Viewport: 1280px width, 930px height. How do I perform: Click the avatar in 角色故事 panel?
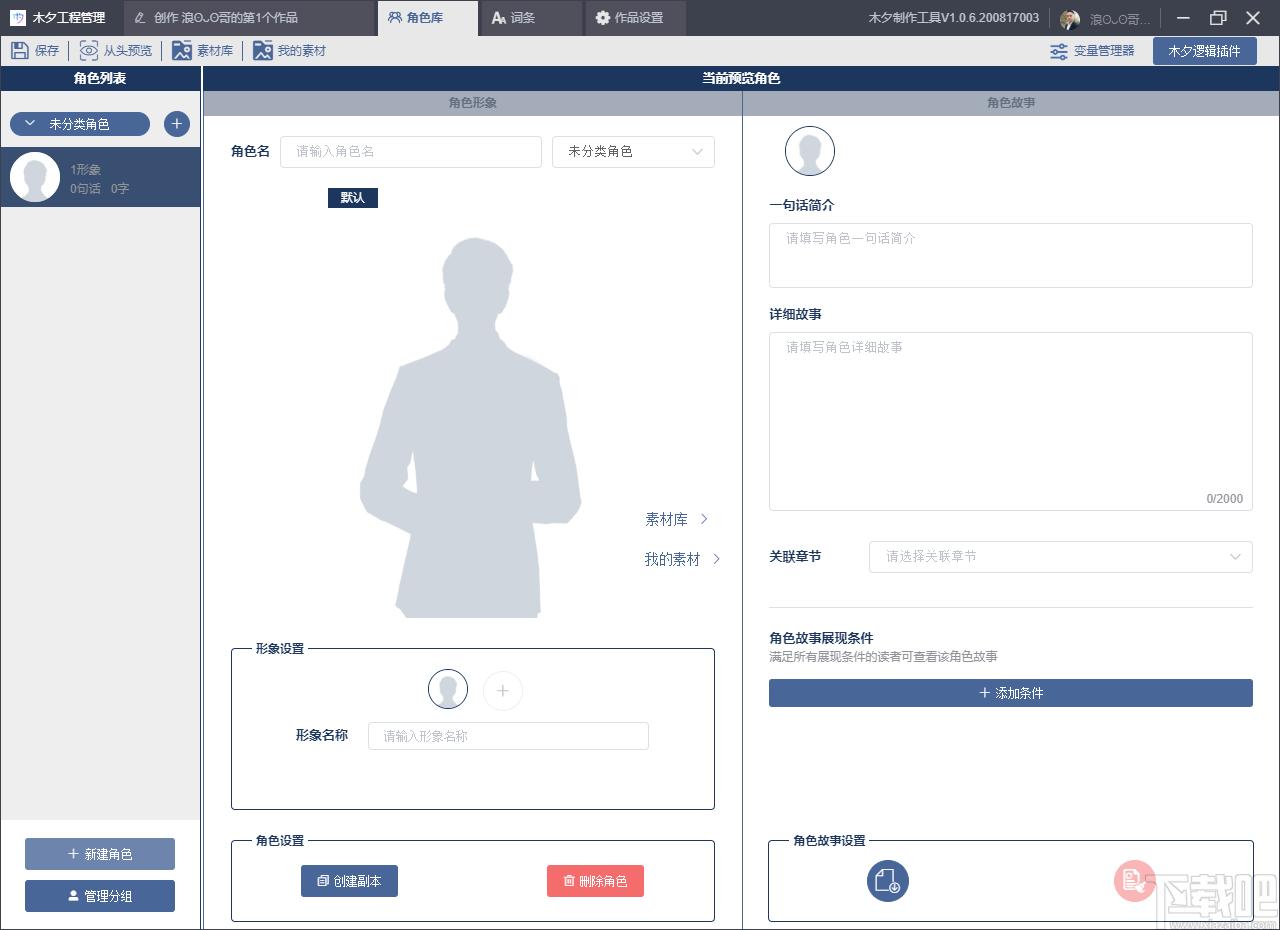click(x=810, y=152)
